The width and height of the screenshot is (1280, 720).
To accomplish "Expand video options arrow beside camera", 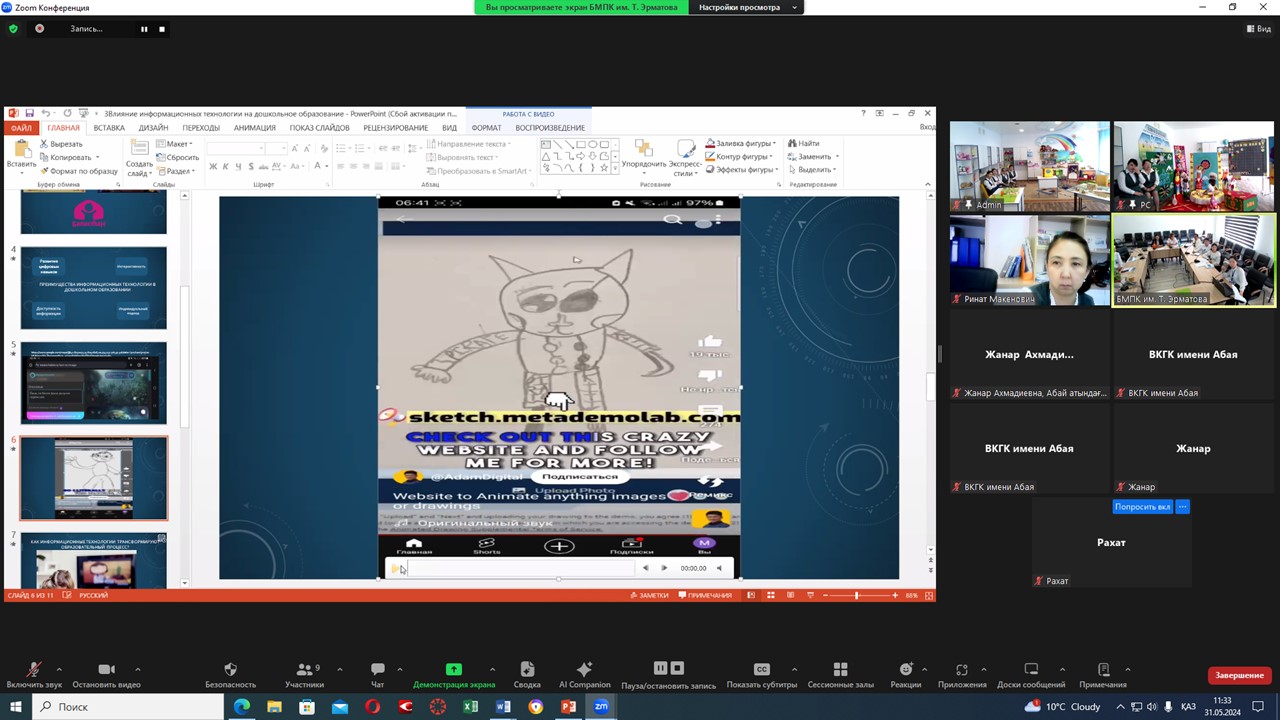I will click(x=137, y=669).
